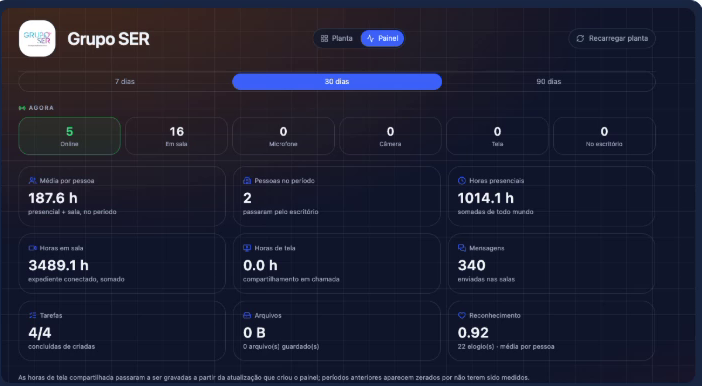702x386 pixels.
Task: Click the Horas em sala camera icon
Action: click(x=32, y=248)
